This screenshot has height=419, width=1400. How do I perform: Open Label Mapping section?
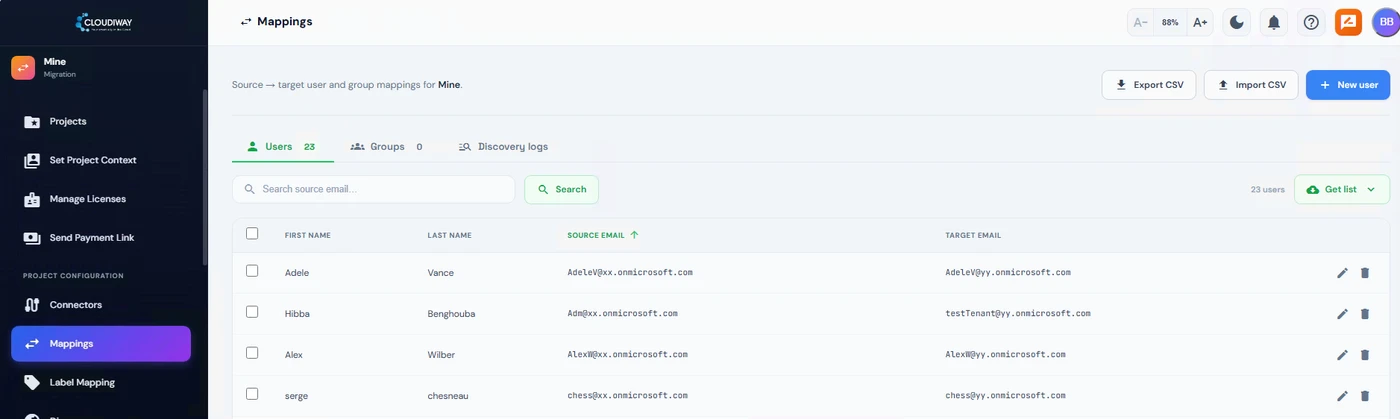[x=82, y=382]
